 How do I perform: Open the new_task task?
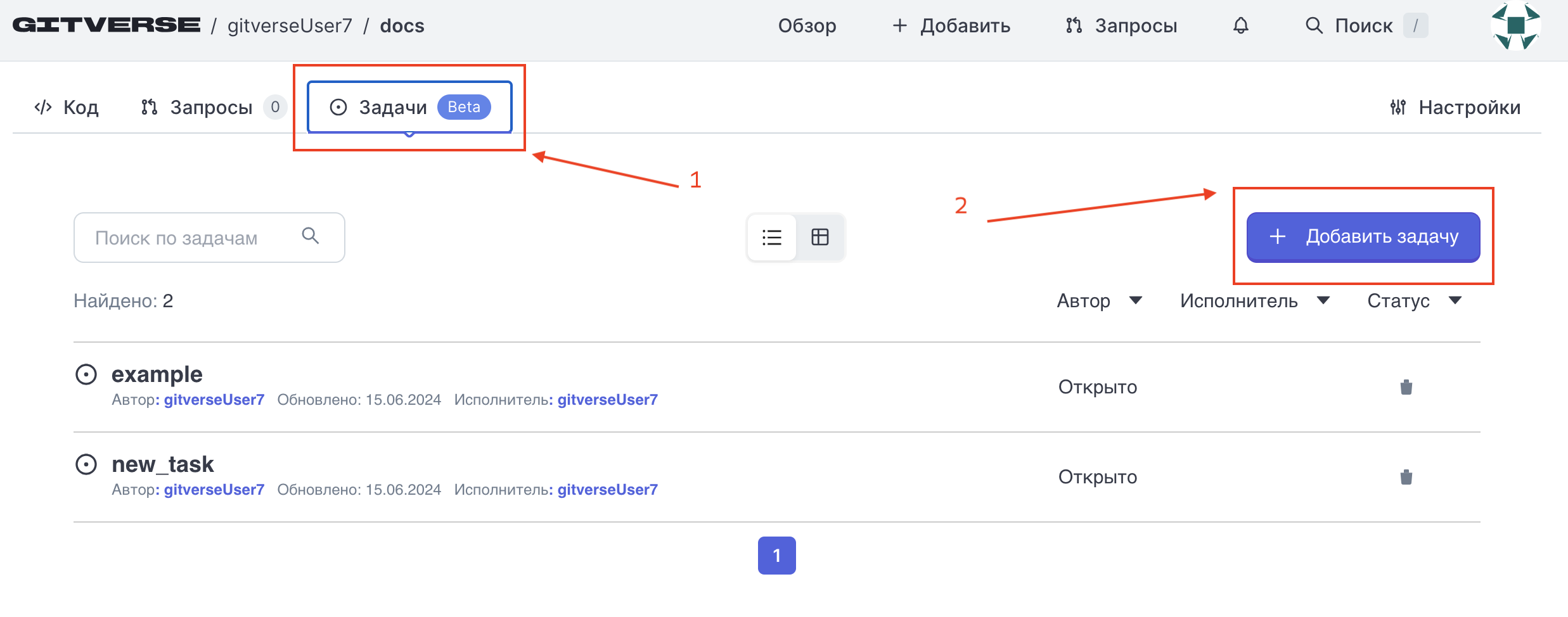pos(162,464)
